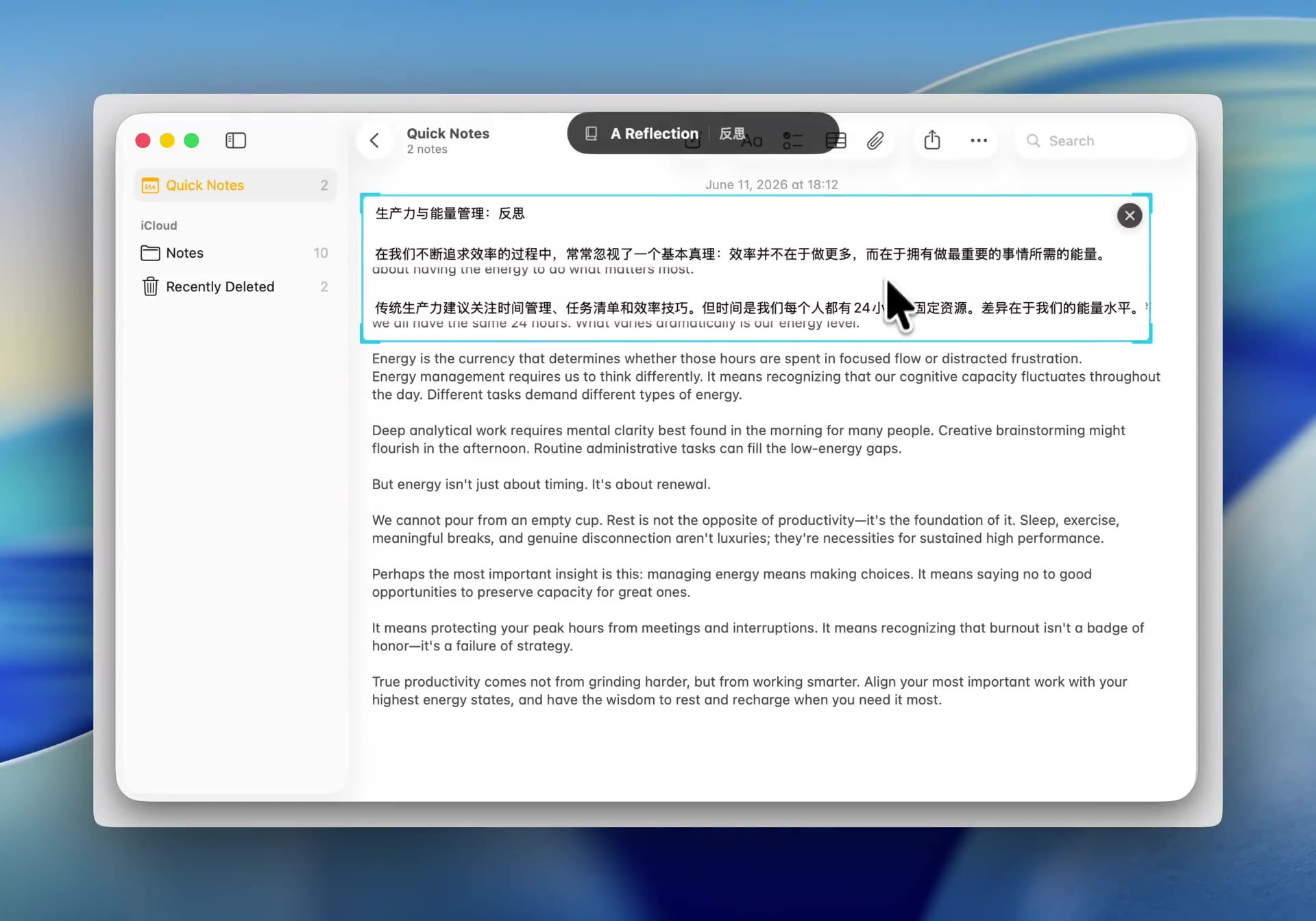Click the June 11, 2026 at 18:12 date

pyautogui.click(x=772, y=184)
